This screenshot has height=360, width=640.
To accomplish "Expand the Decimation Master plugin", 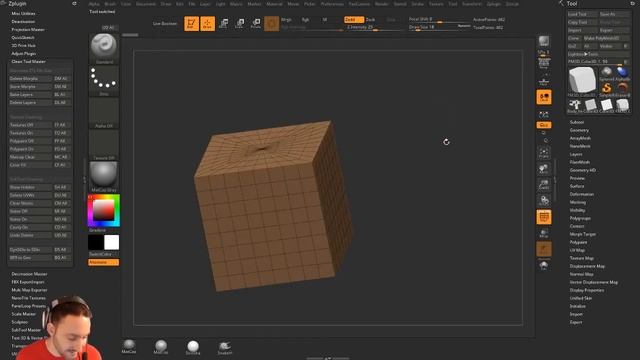I will click(29, 274).
